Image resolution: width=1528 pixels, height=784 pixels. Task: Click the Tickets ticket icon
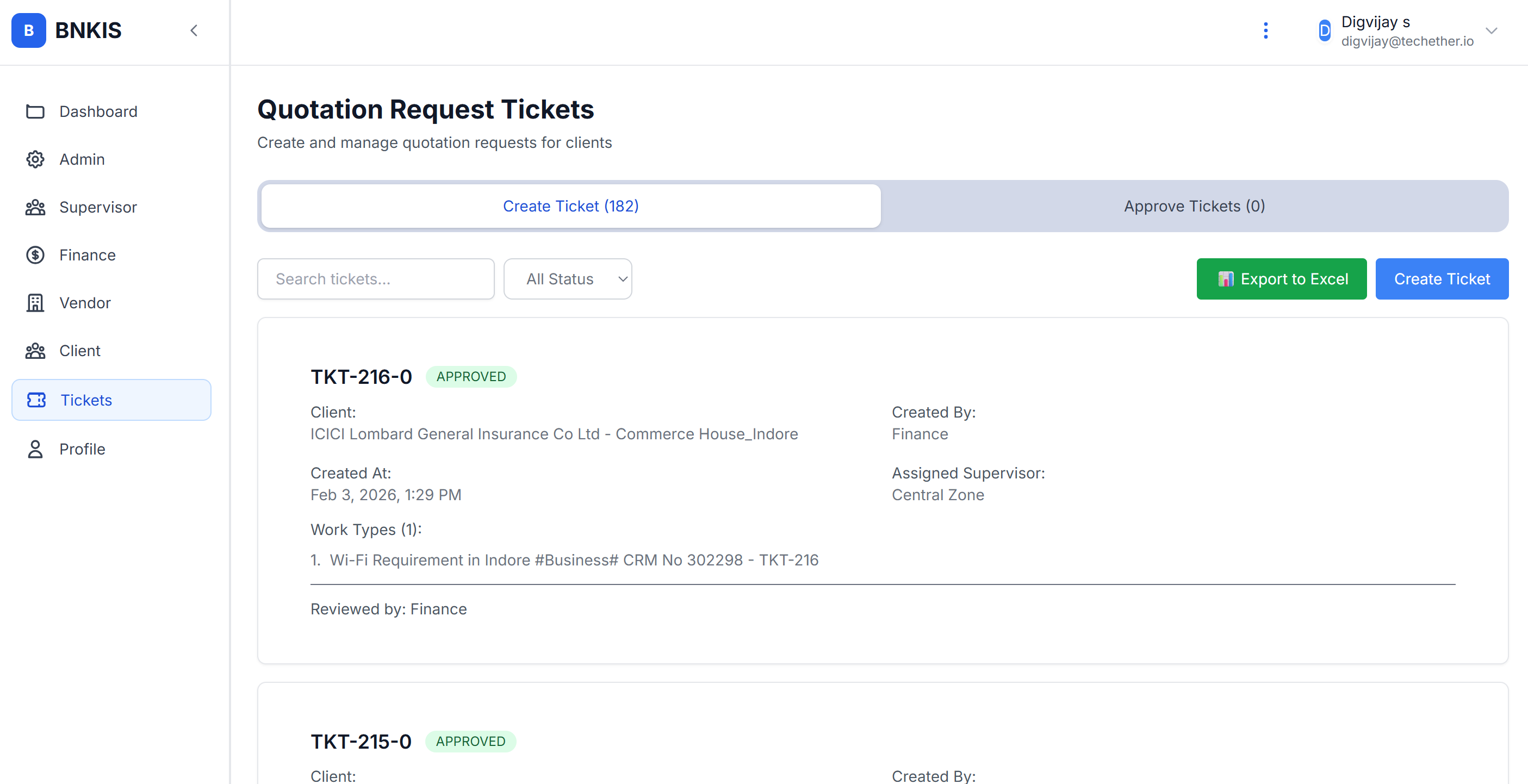[x=36, y=400]
